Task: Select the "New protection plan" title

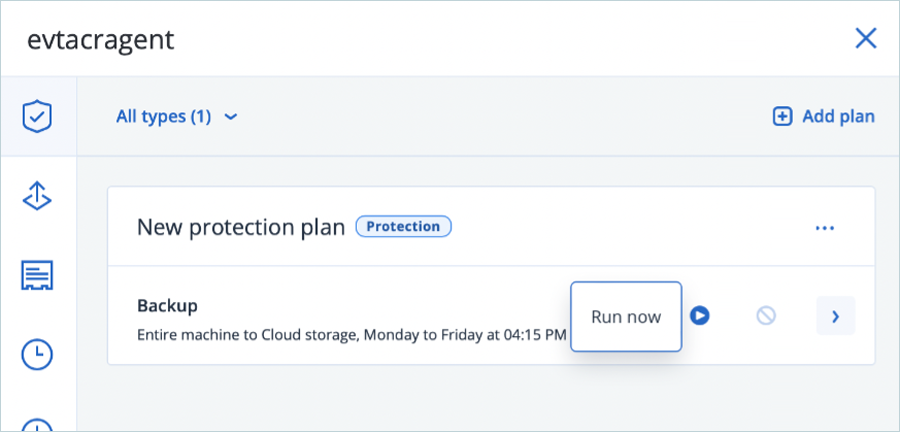Action: [241, 227]
